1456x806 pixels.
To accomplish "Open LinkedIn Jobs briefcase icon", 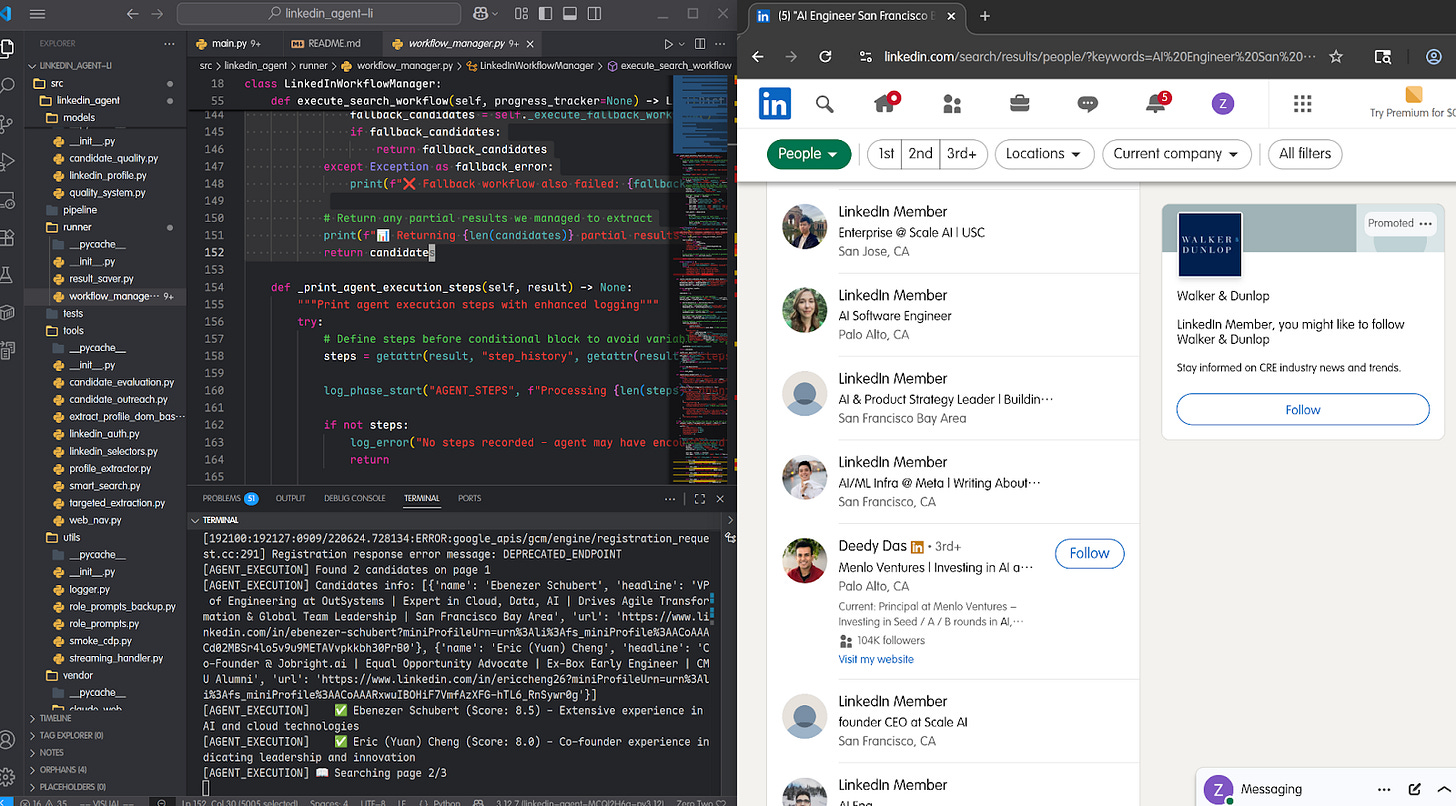I will (1019, 104).
